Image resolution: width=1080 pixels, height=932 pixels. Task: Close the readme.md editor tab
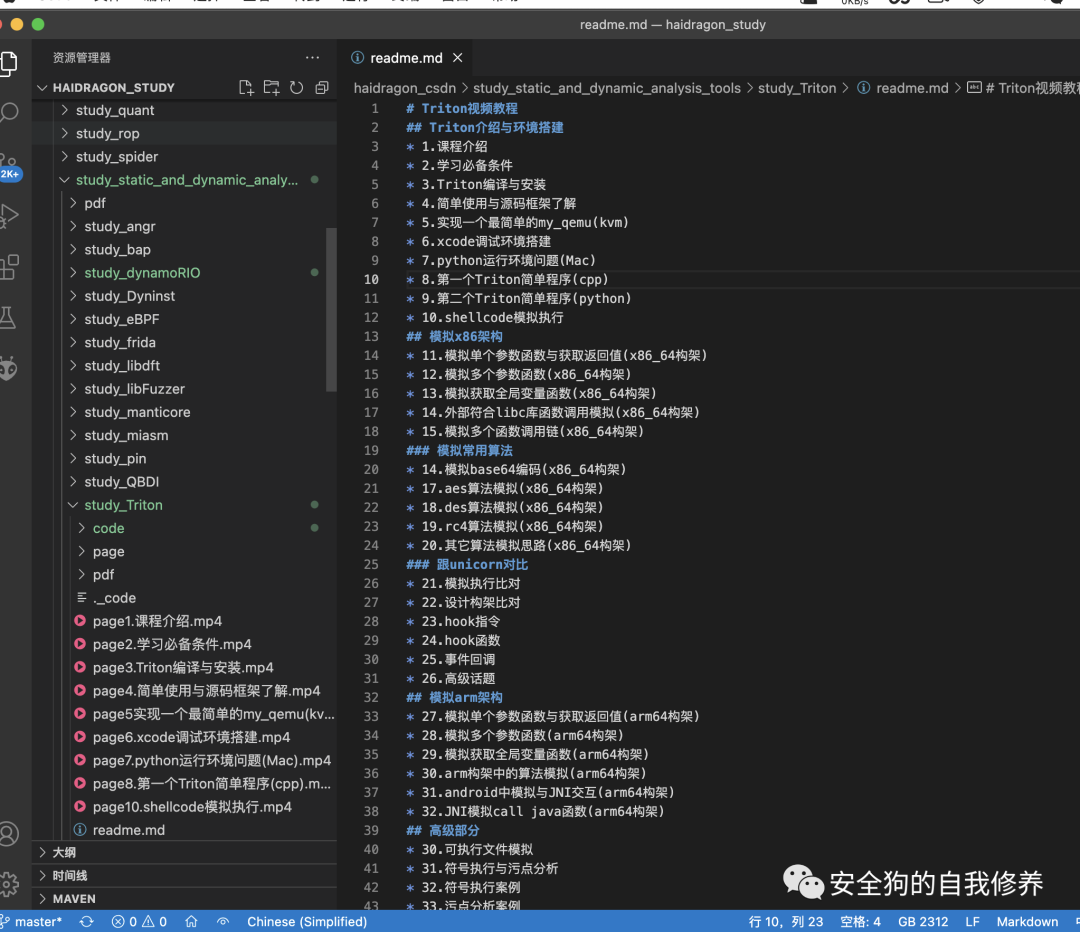pos(457,58)
